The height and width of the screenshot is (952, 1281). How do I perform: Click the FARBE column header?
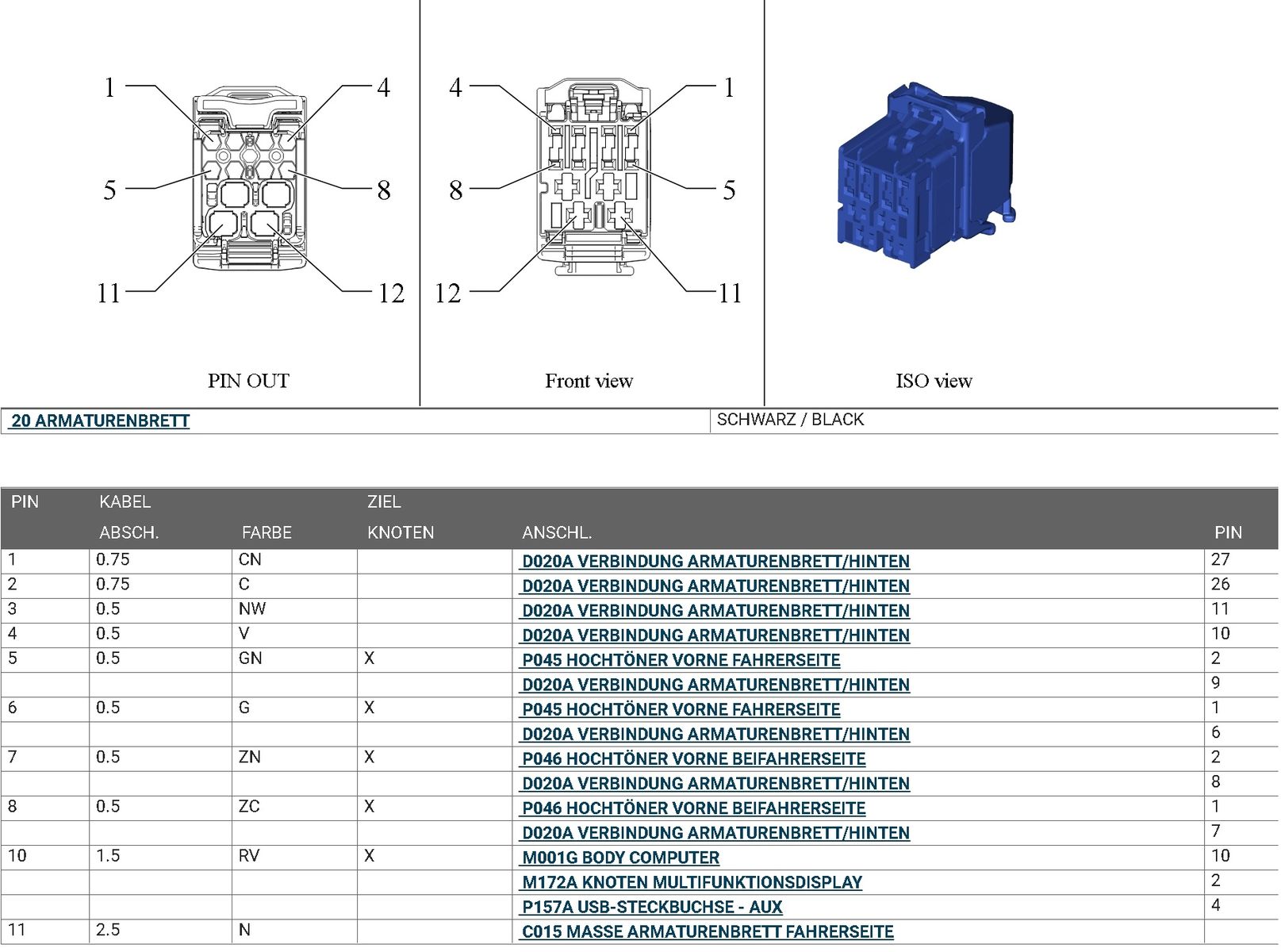tap(267, 532)
